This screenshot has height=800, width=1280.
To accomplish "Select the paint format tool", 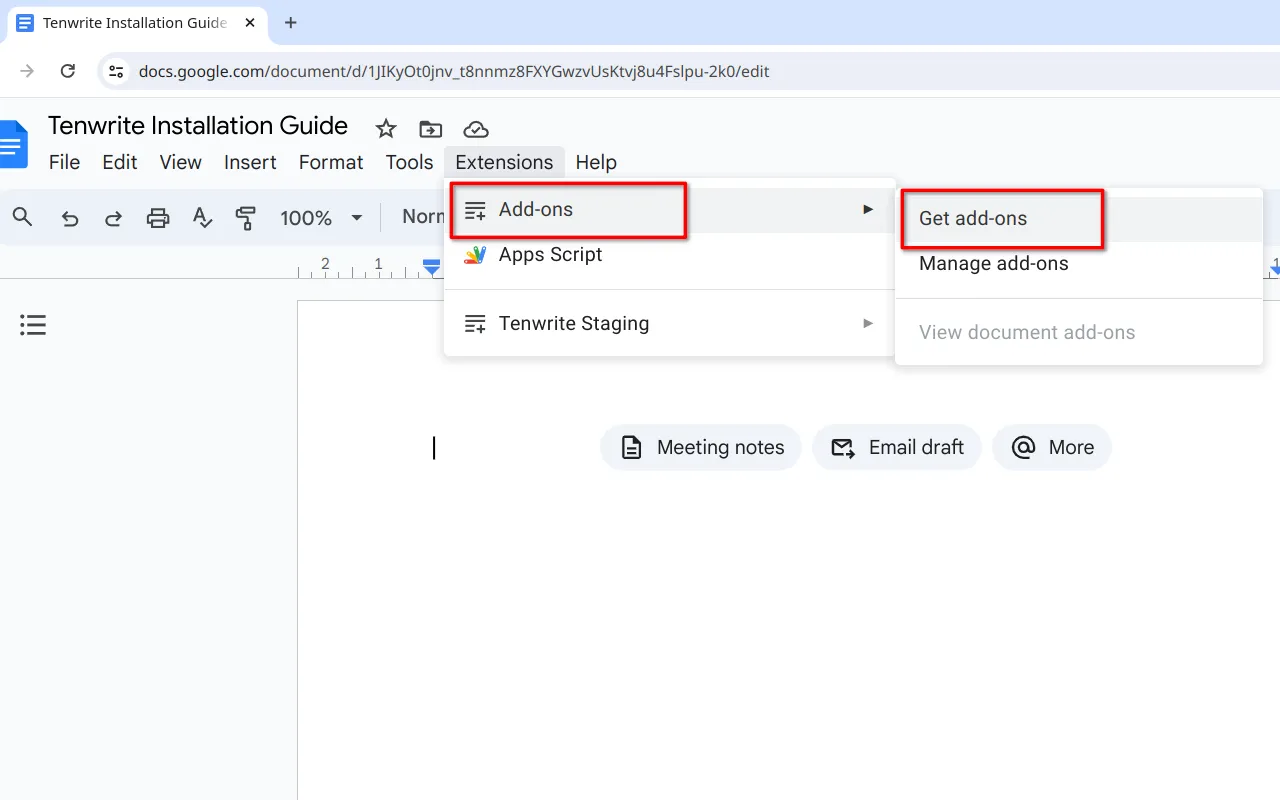I will pyautogui.click(x=246, y=217).
